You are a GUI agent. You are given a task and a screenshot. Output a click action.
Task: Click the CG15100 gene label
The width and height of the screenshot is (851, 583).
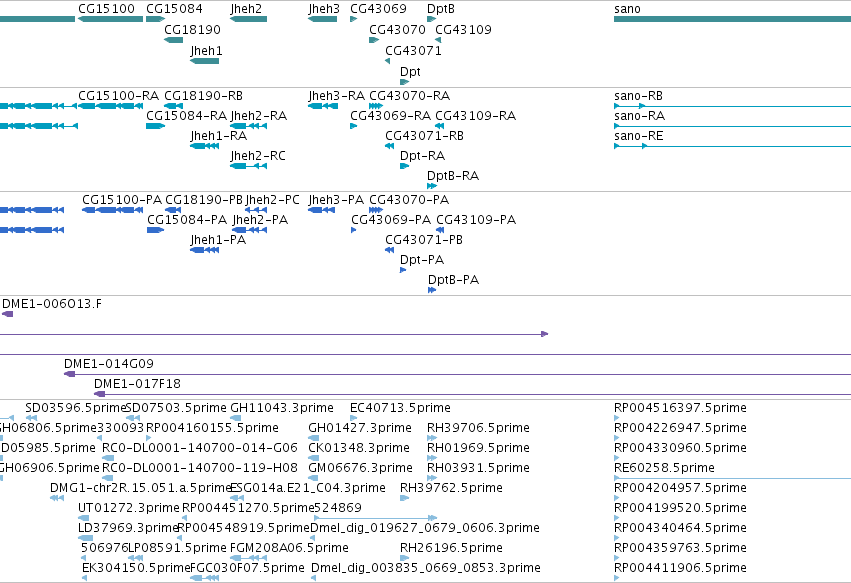(106, 9)
